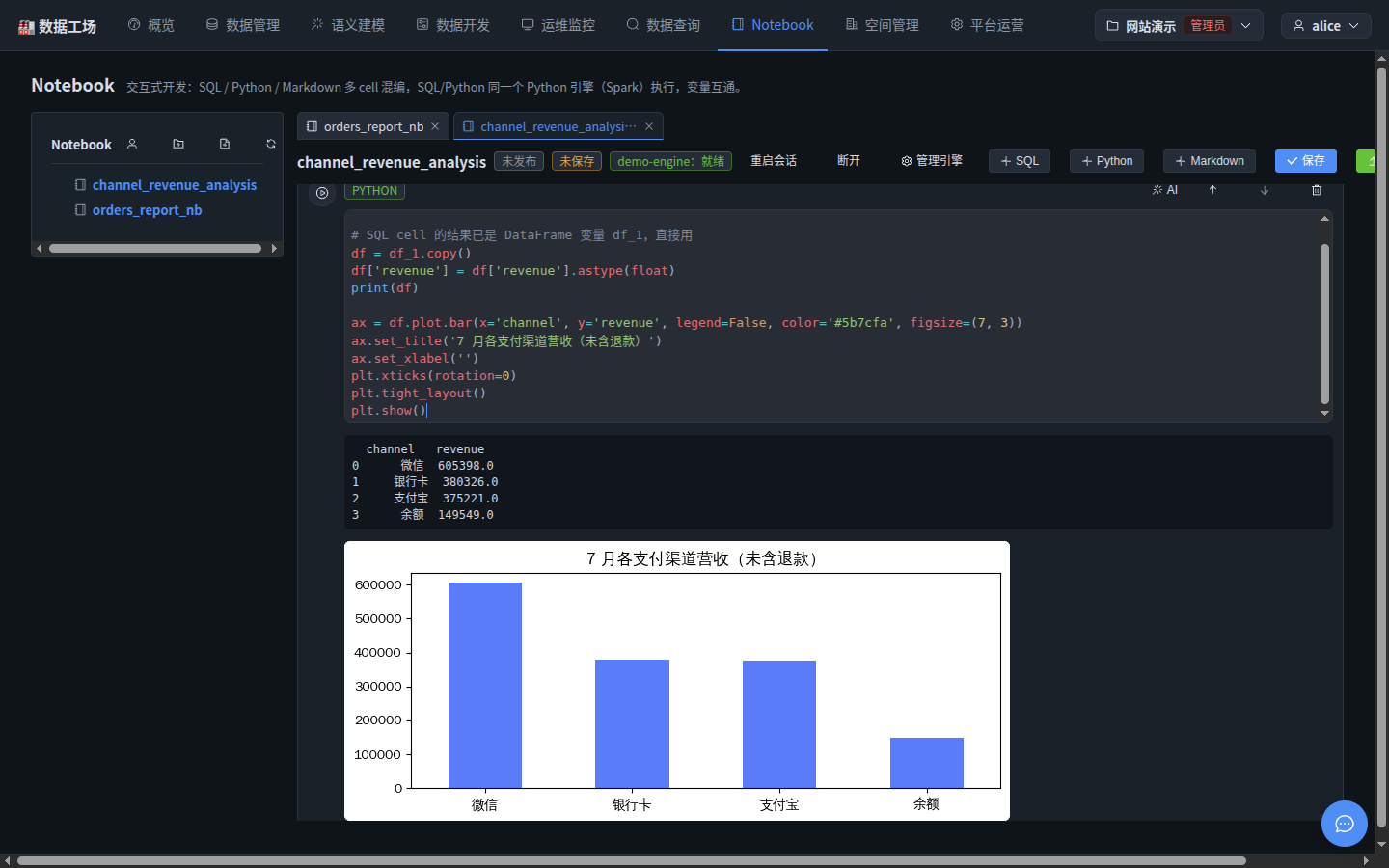Screen dimensions: 1389x868
Task: Click the 管理员 role badge
Action: click(1208, 26)
